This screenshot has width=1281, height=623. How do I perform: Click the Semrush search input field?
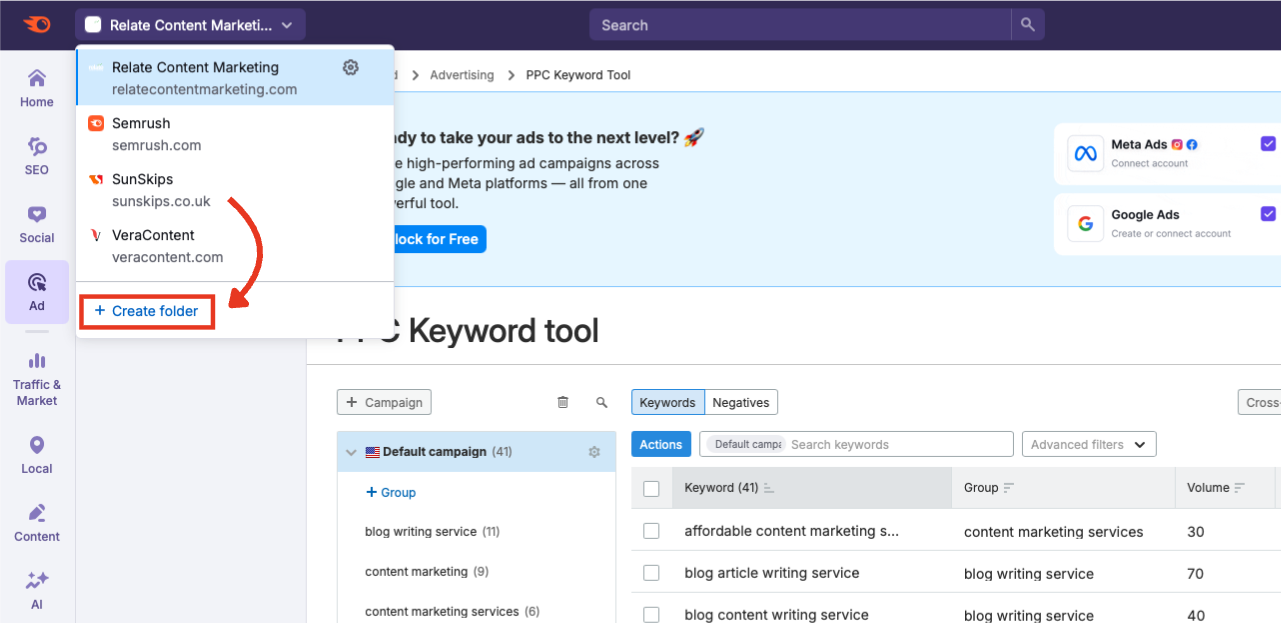coord(800,24)
